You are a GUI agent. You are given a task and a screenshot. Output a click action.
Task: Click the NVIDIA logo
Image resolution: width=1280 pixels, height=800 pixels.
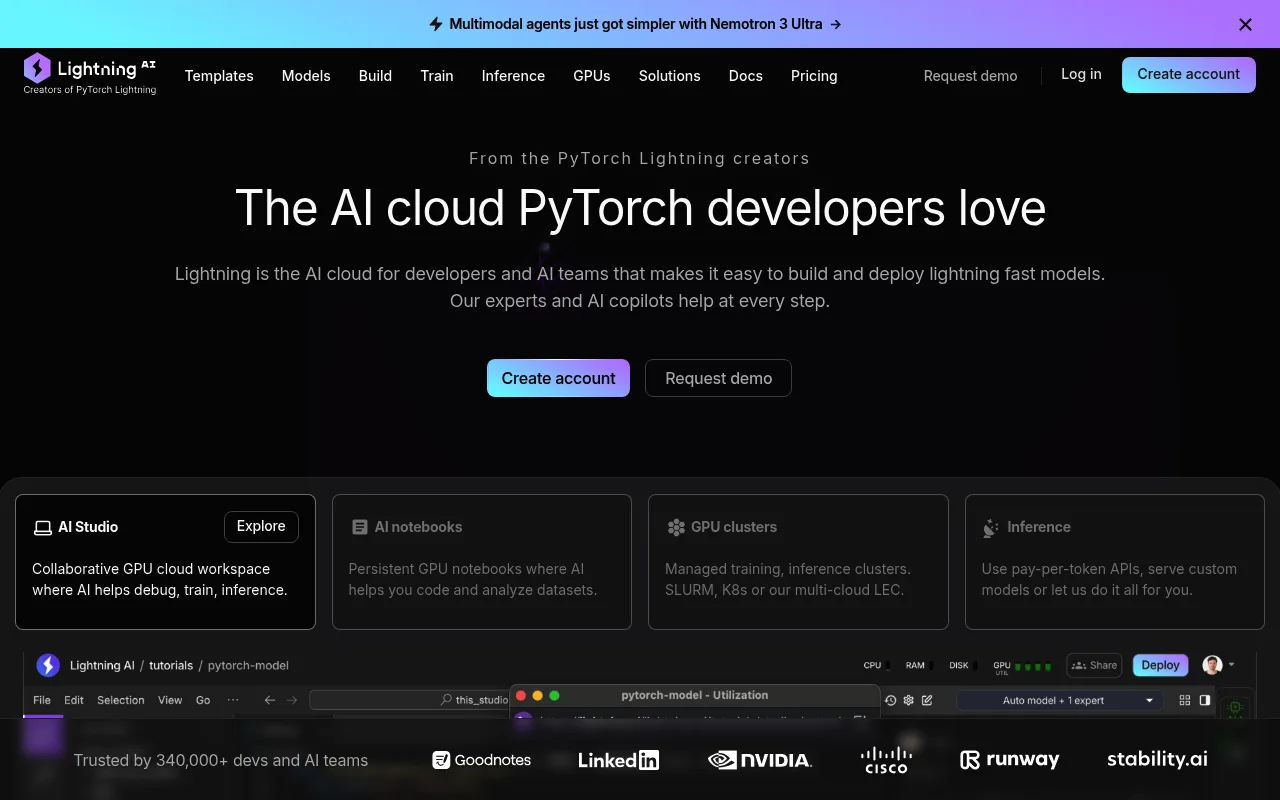(x=760, y=760)
